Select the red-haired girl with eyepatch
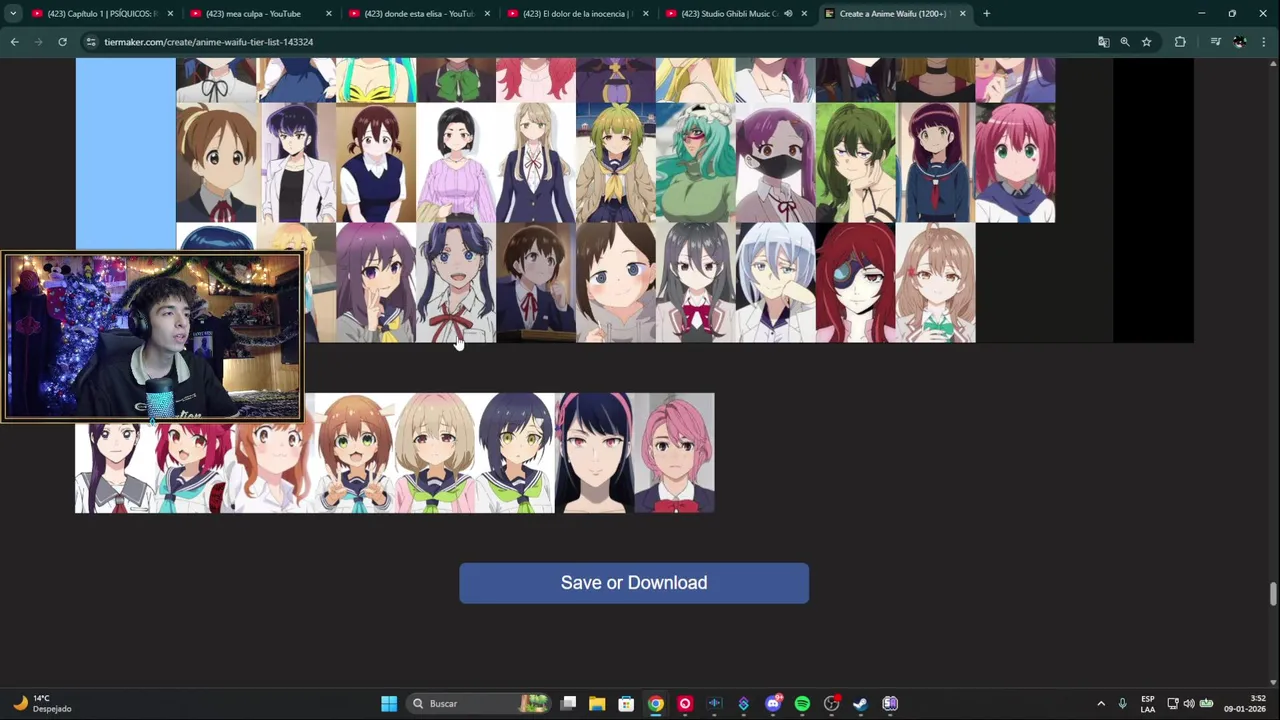1280x720 pixels. 855,283
